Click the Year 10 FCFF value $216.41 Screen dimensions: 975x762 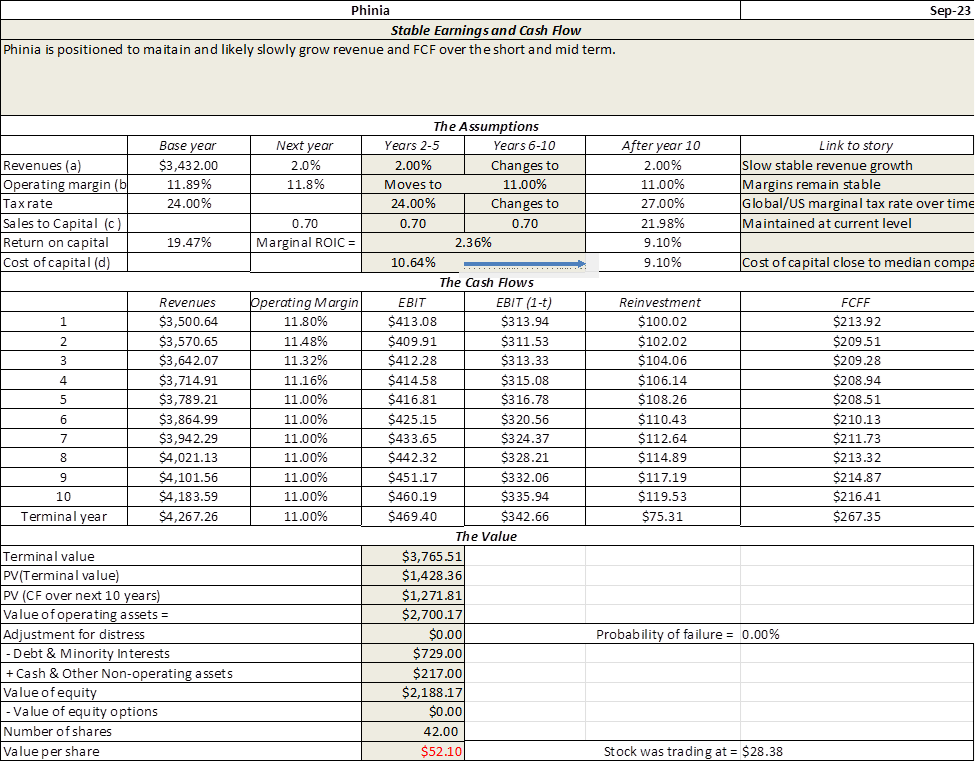tap(856, 496)
